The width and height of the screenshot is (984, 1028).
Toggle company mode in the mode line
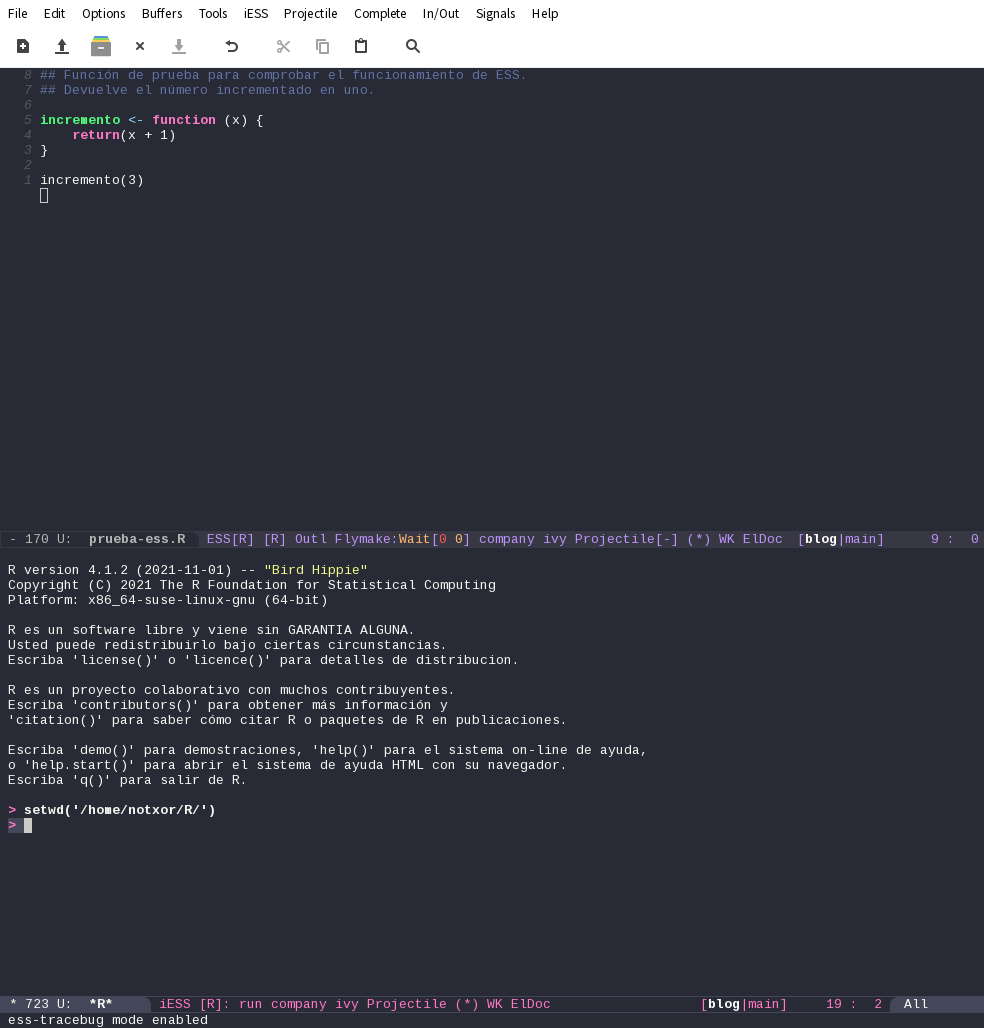[x=506, y=539]
